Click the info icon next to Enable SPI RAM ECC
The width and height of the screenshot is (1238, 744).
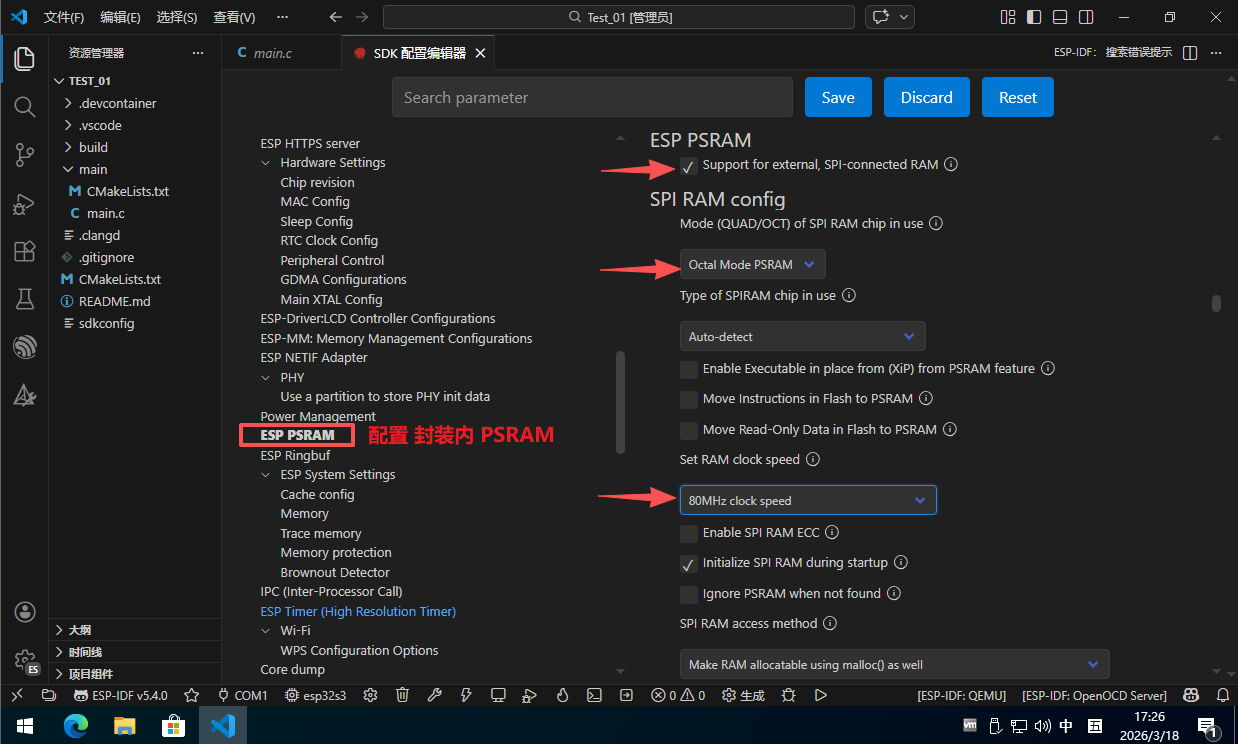832,532
